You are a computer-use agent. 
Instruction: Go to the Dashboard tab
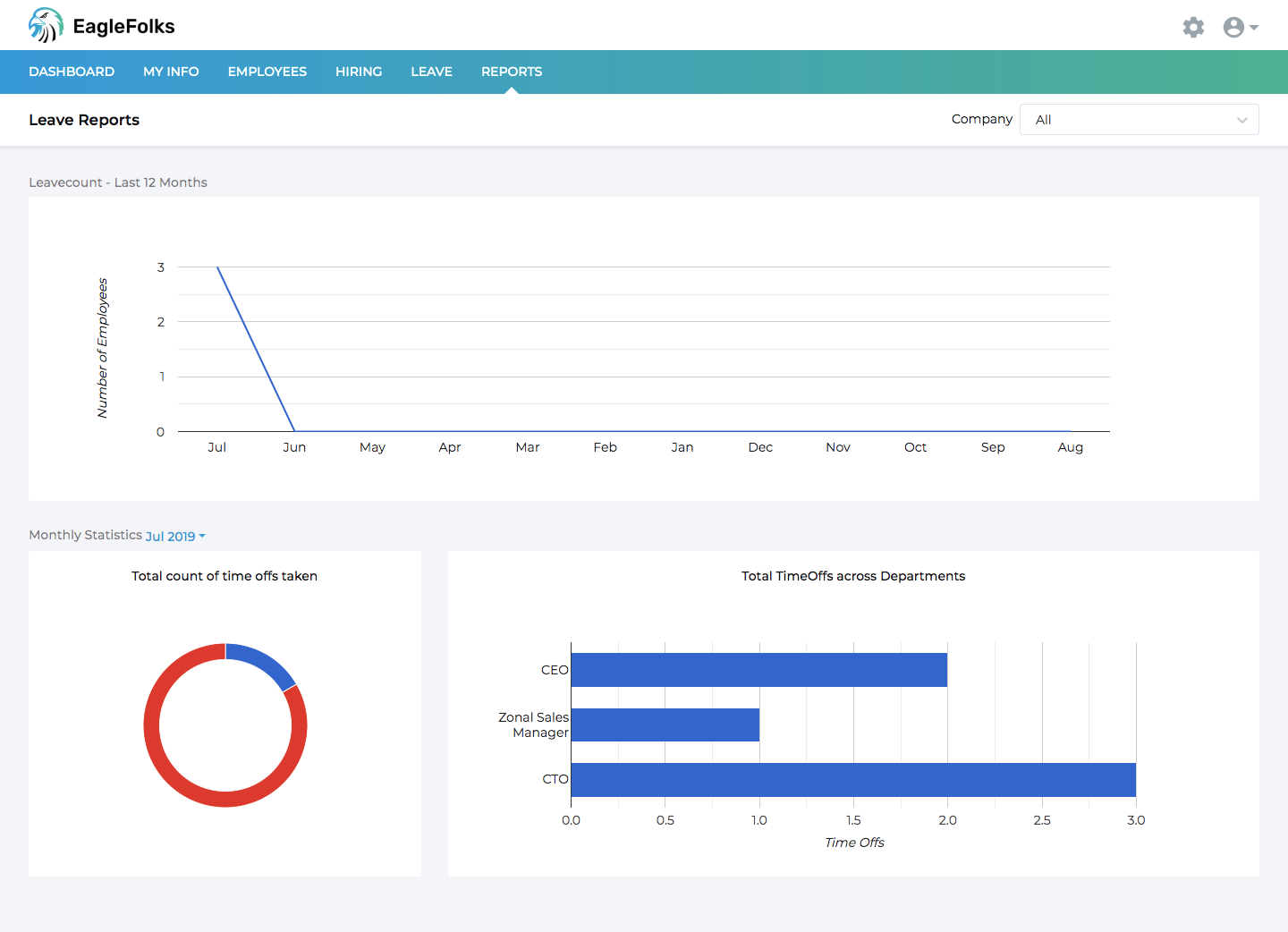(72, 72)
